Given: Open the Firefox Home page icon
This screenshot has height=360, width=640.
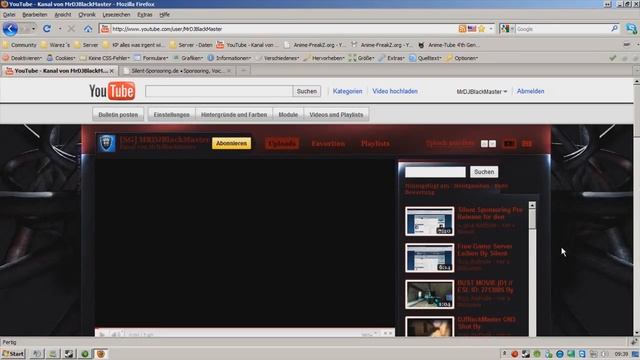Looking at the screenshot, I should coord(88,29).
